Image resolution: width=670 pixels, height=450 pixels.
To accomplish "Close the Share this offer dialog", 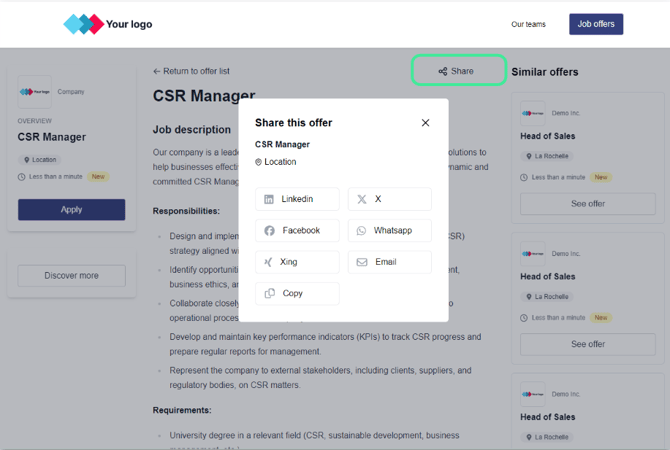I will 425,123.
